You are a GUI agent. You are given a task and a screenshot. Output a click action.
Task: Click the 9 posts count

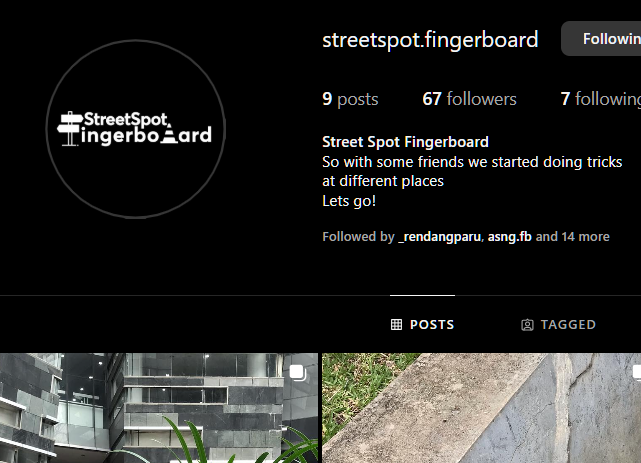[350, 99]
